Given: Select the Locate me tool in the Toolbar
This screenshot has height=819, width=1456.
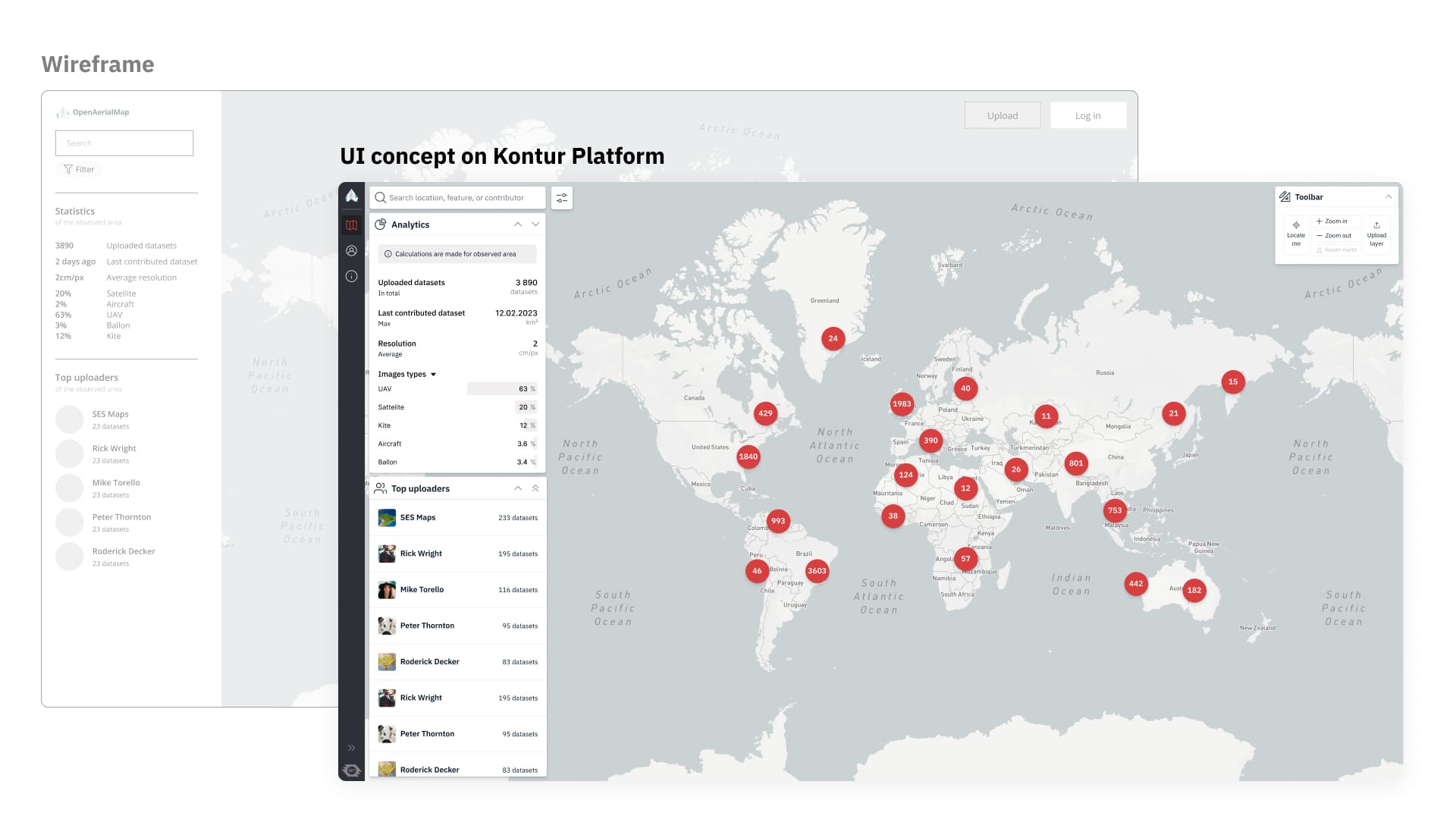Looking at the screenshot, I should point(1296,231).
